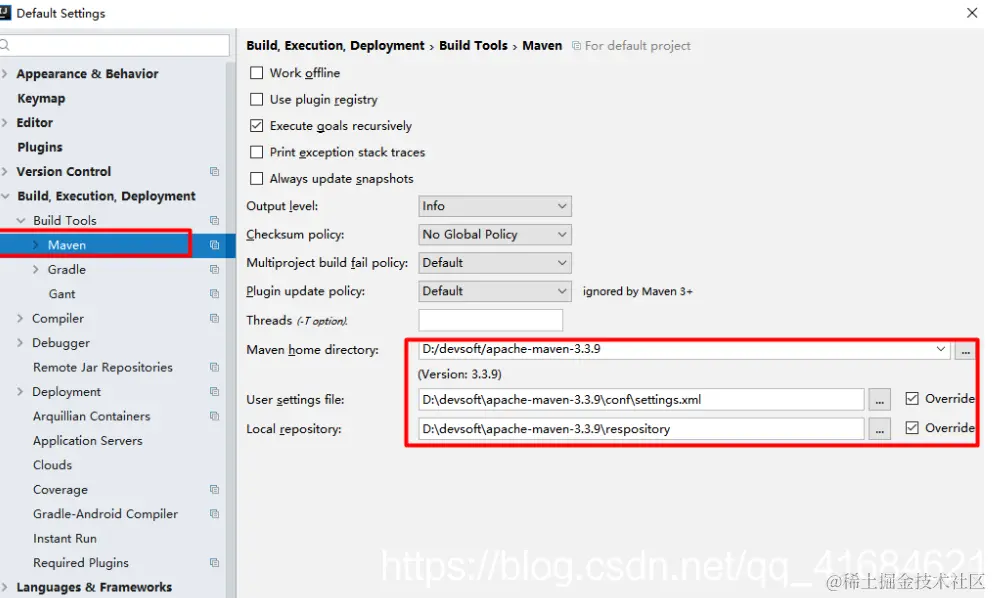This screenshot has width=992, height=598.
Task: Click the project-level icon beside Deployment
Action: click(214, 392)
